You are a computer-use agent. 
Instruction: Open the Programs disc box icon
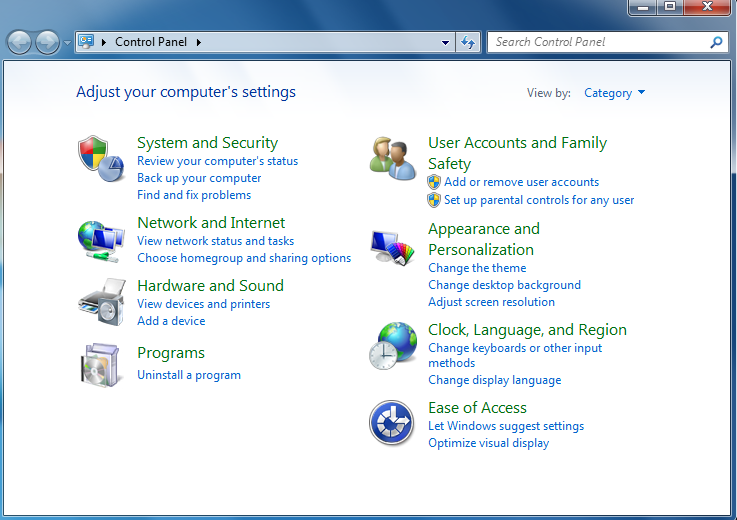click(x=100, y=365)
